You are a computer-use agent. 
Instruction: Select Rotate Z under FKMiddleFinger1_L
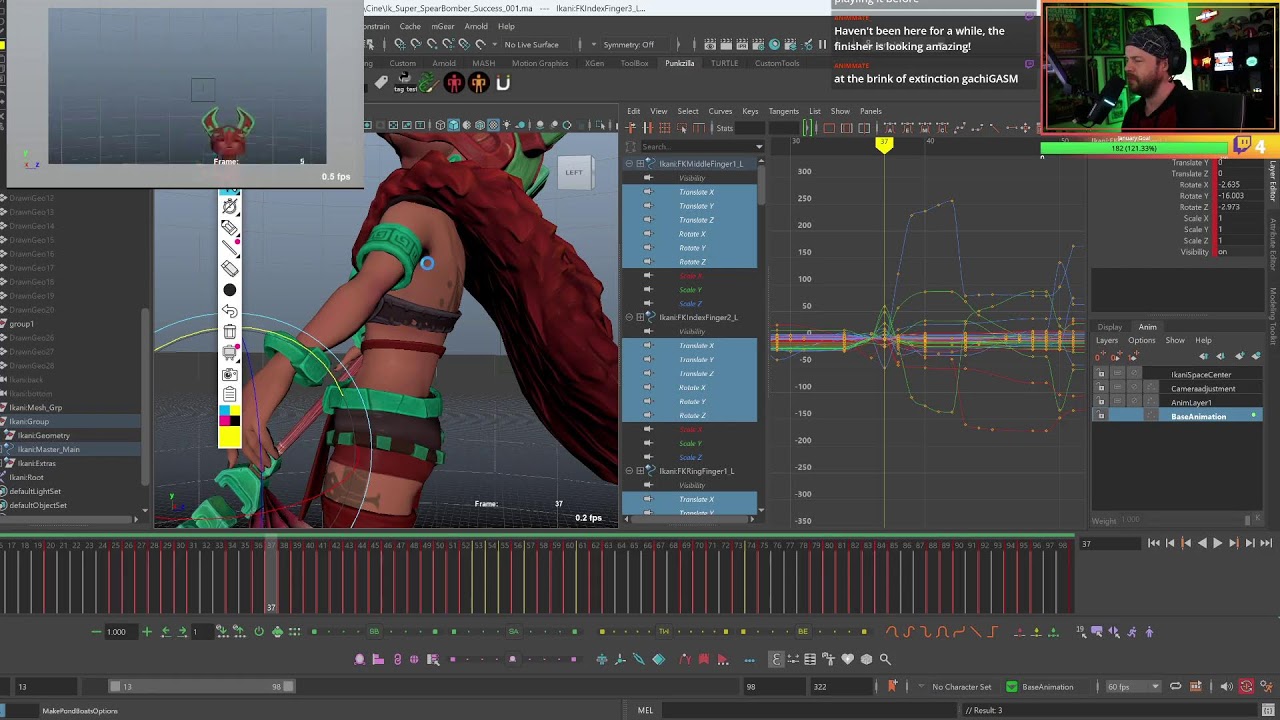(690, 262)
